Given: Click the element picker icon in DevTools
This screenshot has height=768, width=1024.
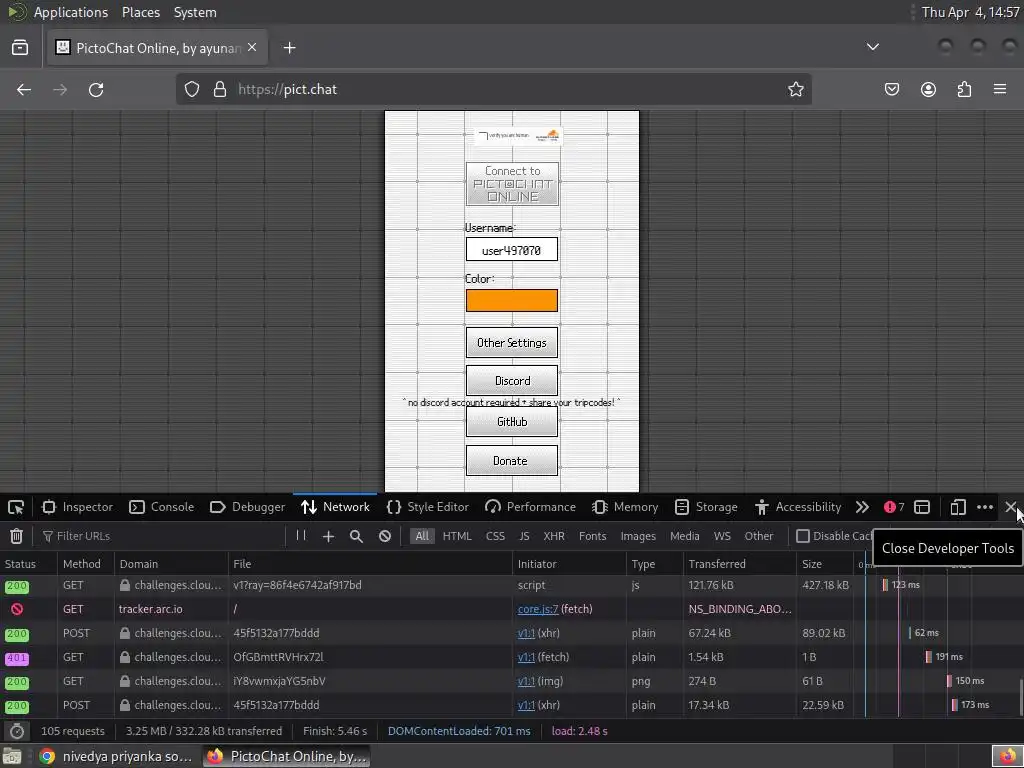Looking at the screenshot, I should pos(16,507).
